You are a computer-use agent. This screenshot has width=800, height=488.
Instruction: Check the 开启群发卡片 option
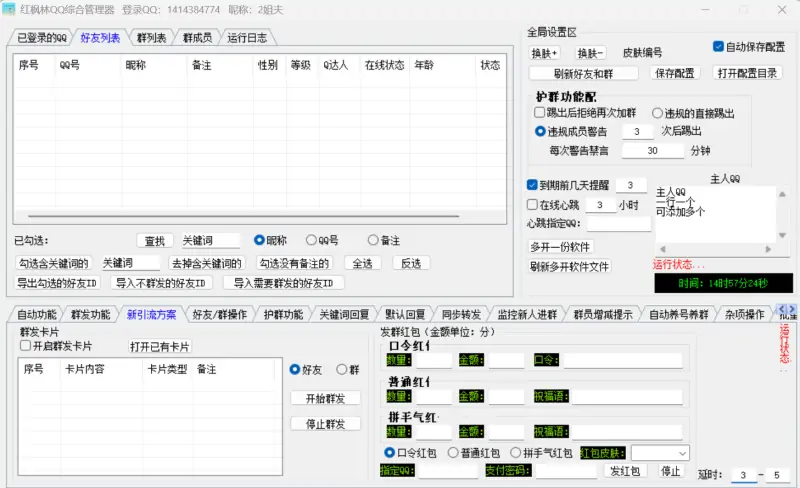point(27,346)
